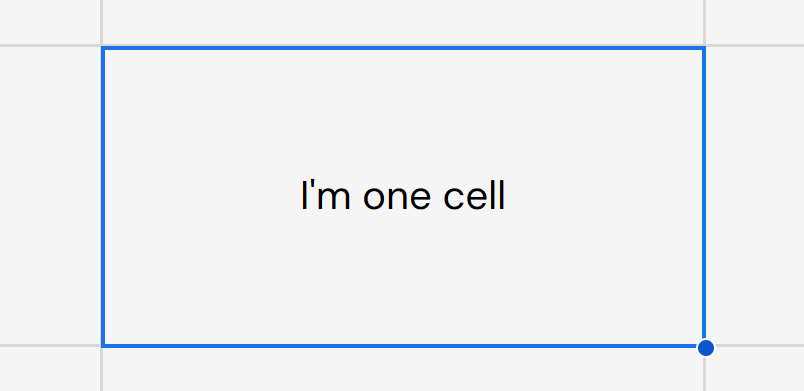Click the blue fill handle dot
Image resolution: width=804 pixels, height=391 pixels.
pos(706,347)
